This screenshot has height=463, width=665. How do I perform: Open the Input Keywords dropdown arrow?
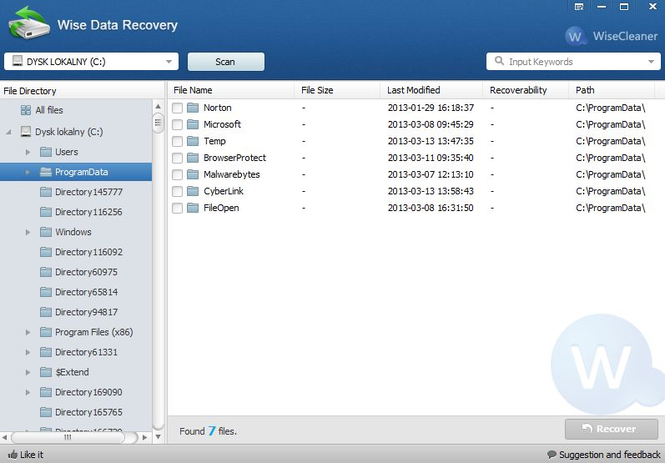pyautogui.click(x=651, y=62)
